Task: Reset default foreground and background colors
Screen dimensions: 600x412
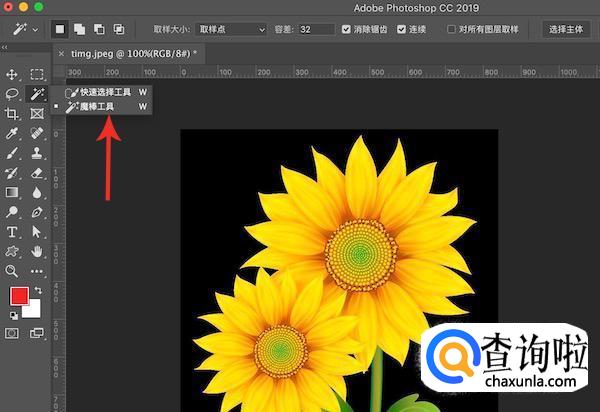Action: point(13,316)
